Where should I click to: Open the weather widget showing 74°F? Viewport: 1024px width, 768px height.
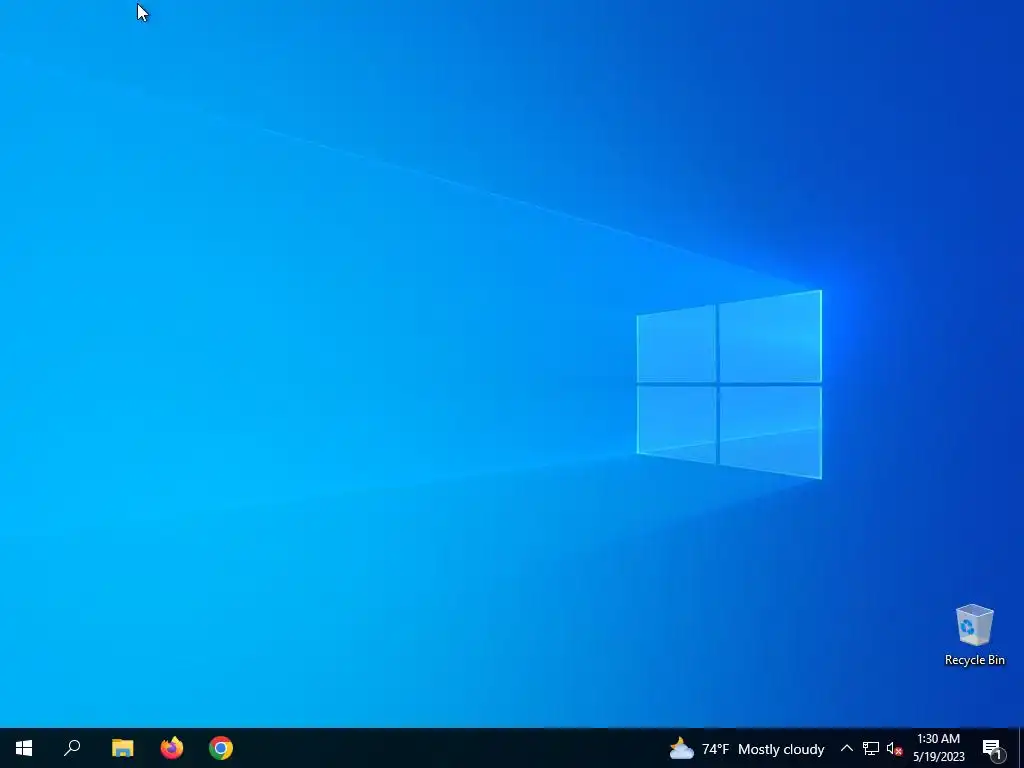746,748
